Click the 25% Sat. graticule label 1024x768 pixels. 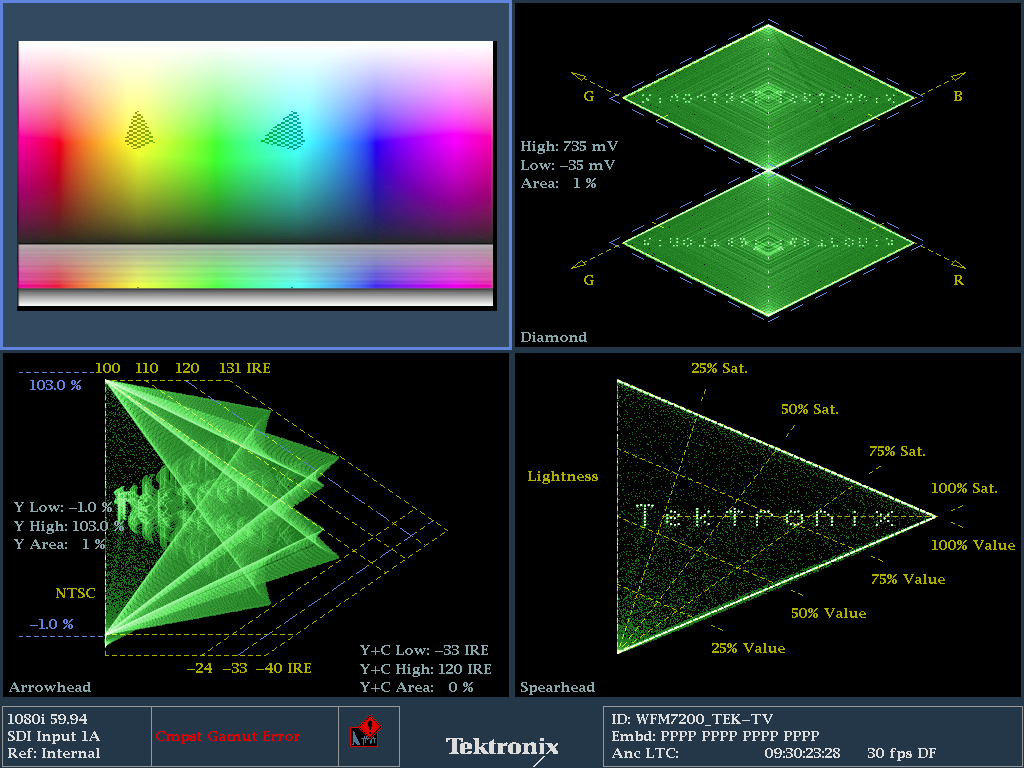(x=719, y=368)
